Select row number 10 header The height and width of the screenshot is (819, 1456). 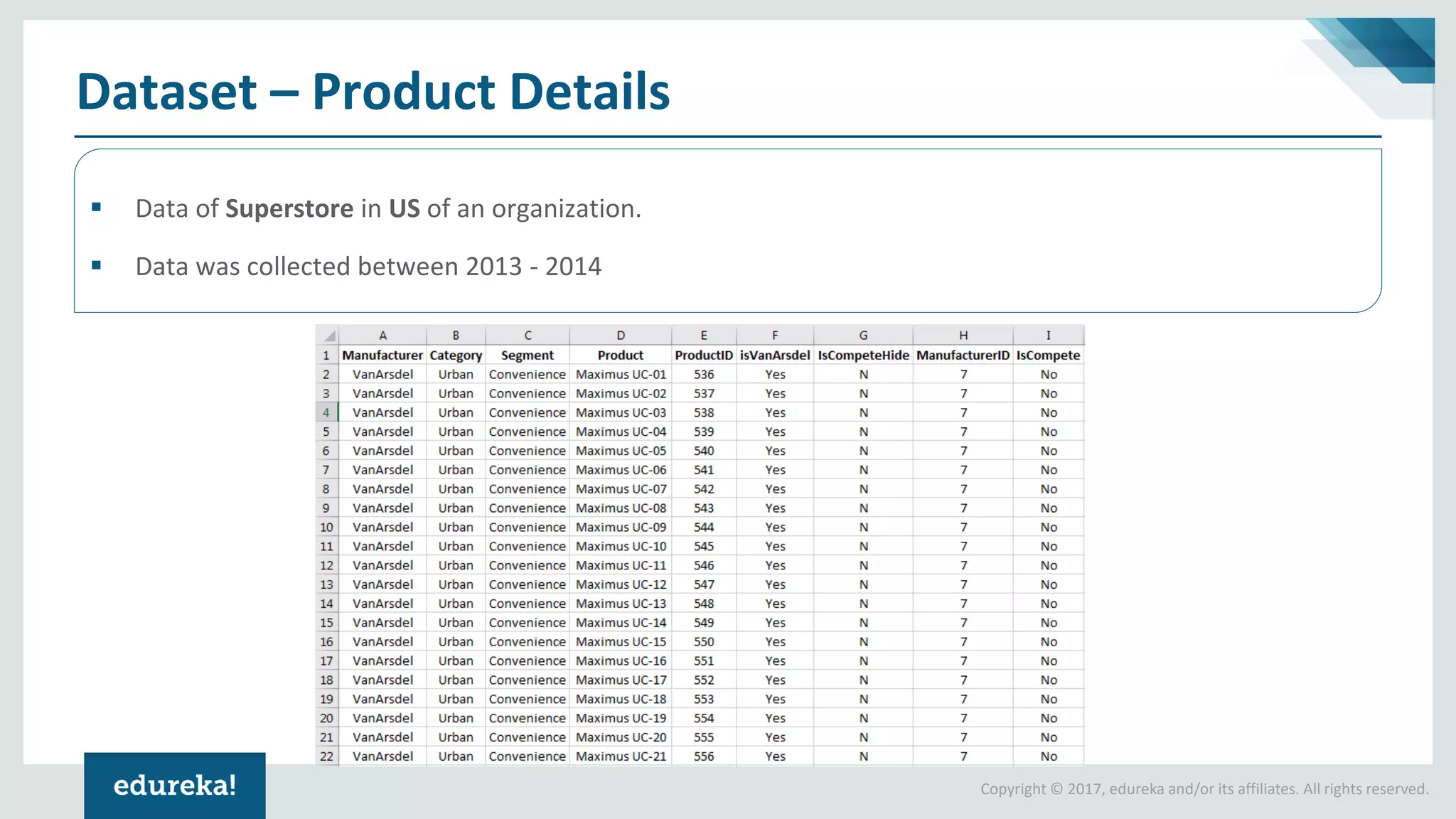326,527
